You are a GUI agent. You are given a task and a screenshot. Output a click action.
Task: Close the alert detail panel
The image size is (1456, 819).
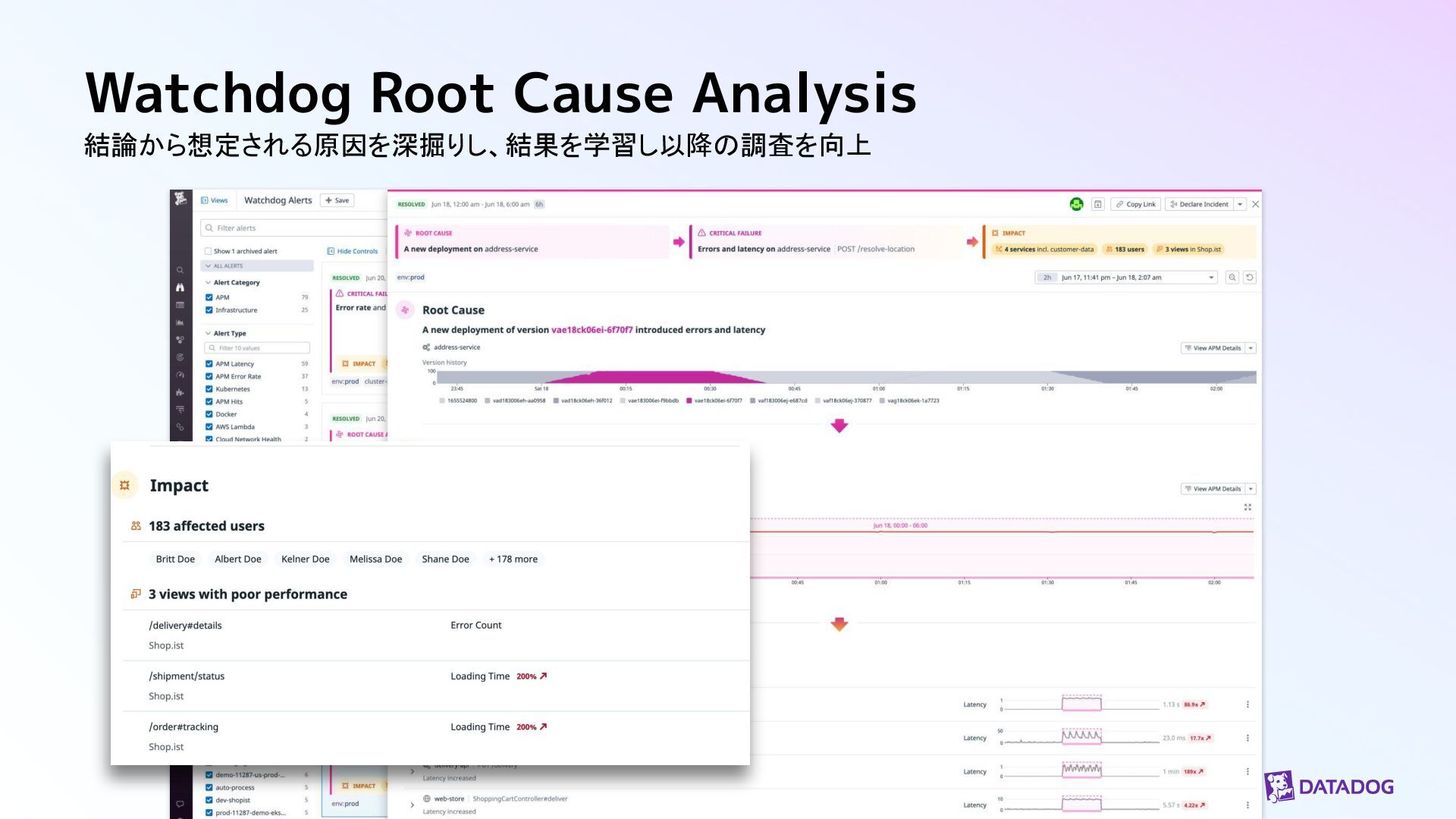[1255, 204]
